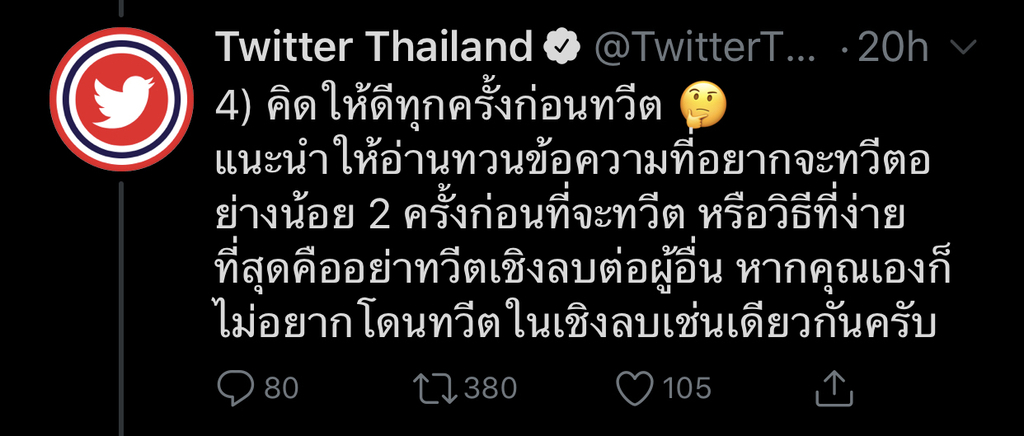Click the tweet heading "4) คิดให้ดีทุกครั้งก่อนทวีต"
The image size is (1024, 436).
[440, 105]
